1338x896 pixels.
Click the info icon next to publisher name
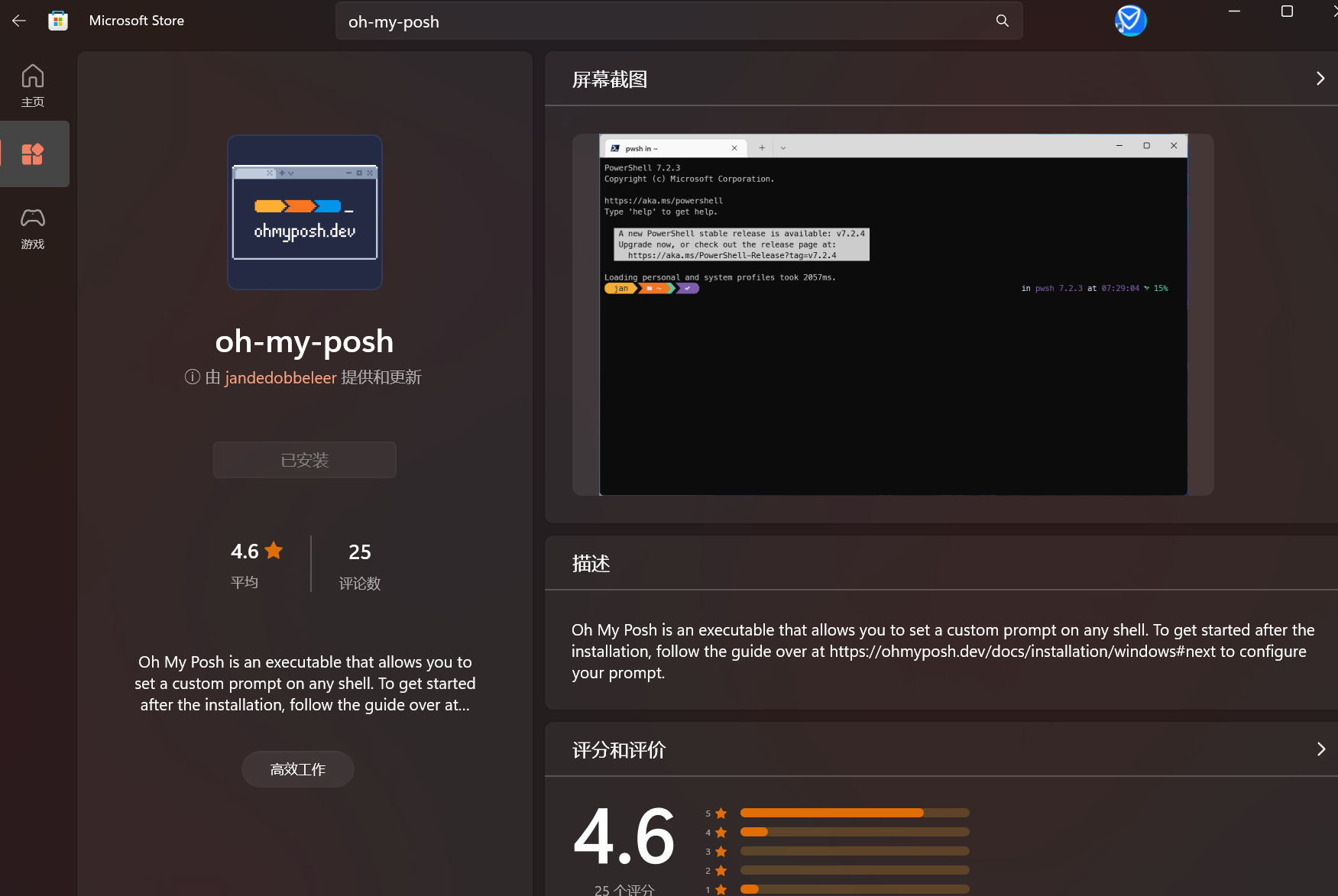click(192, 377)
